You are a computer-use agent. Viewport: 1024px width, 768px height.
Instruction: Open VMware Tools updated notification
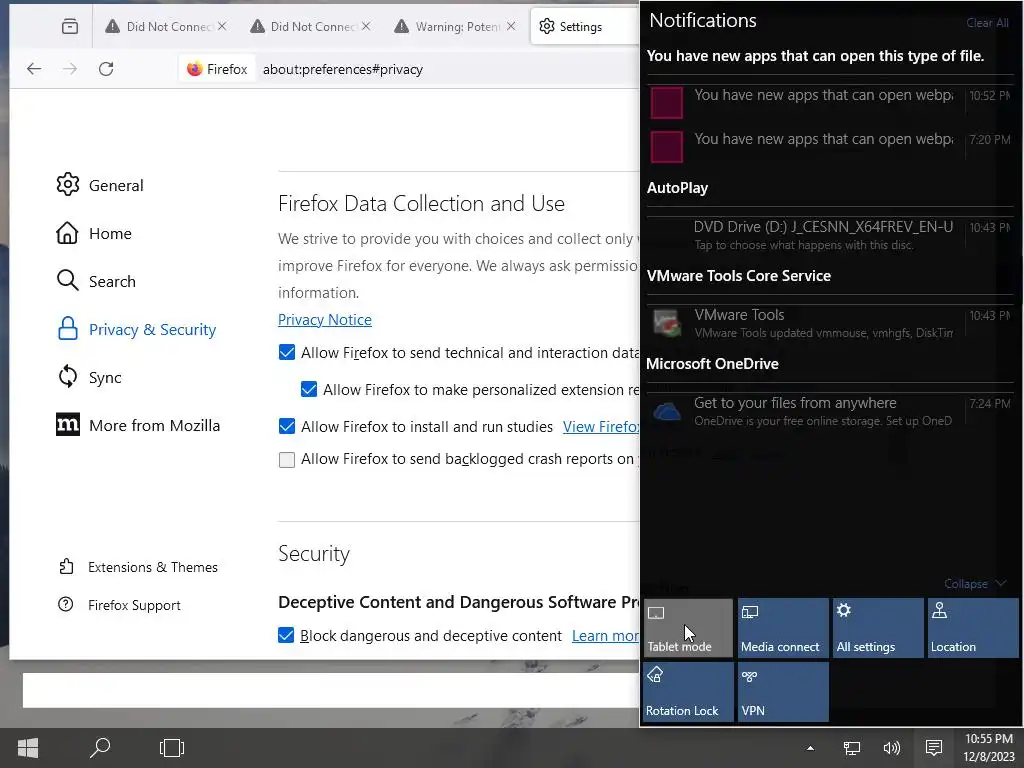coord(830,323)
